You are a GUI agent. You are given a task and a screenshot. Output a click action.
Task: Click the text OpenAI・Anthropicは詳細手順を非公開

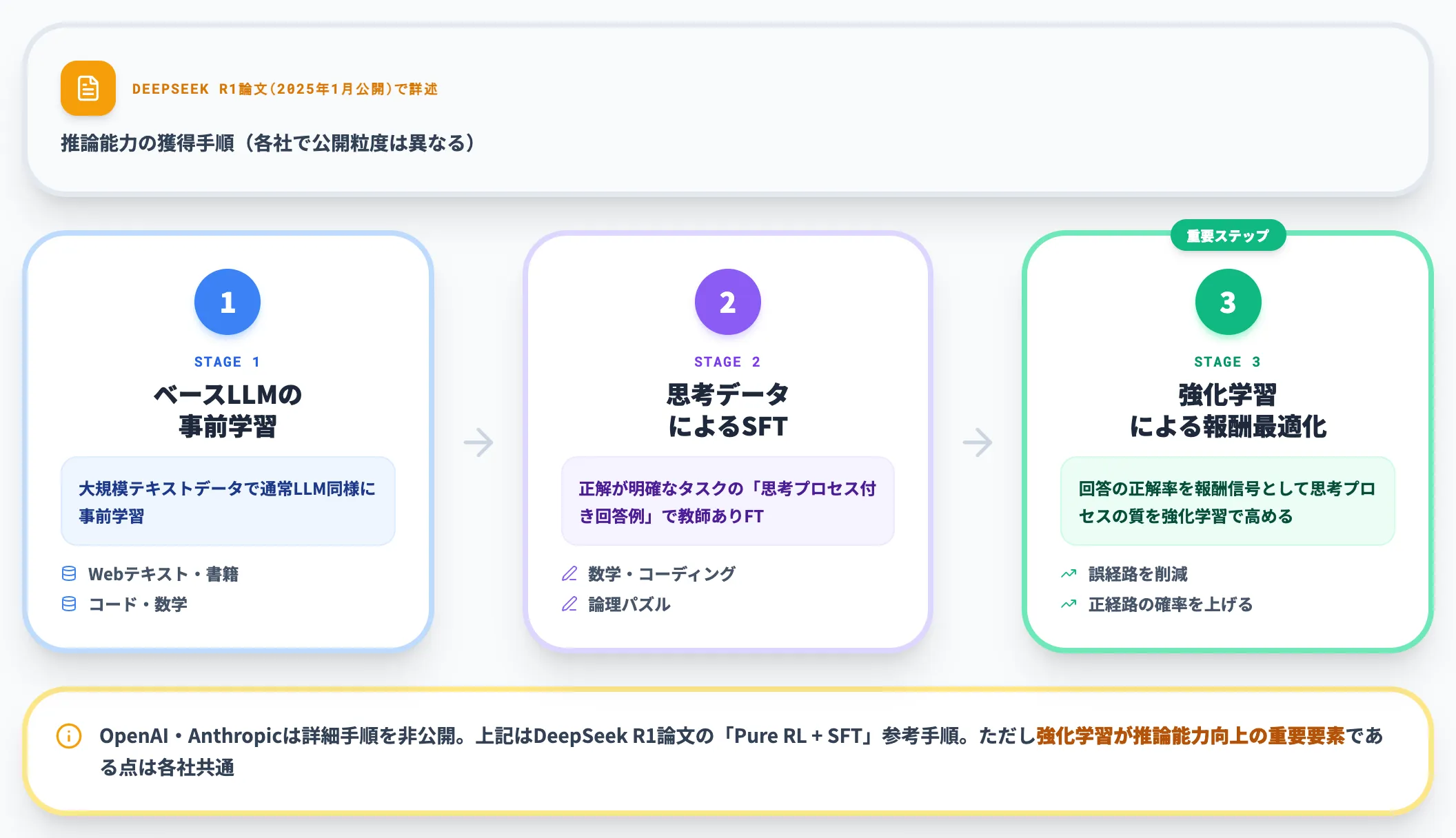[x=282, y=736]
